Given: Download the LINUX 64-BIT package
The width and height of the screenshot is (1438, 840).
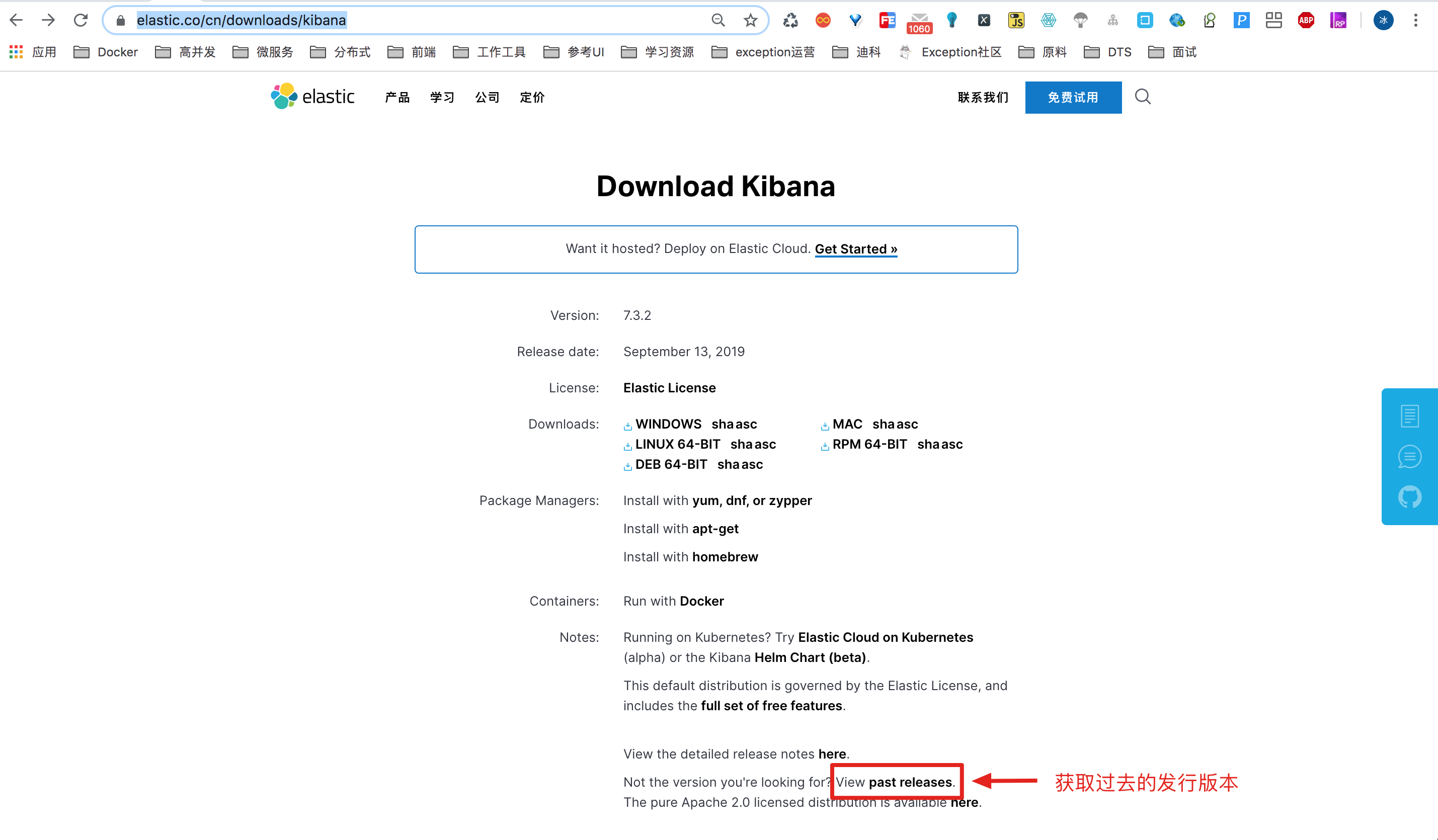Looking at the screenshot, I should (x=678, y=444).
